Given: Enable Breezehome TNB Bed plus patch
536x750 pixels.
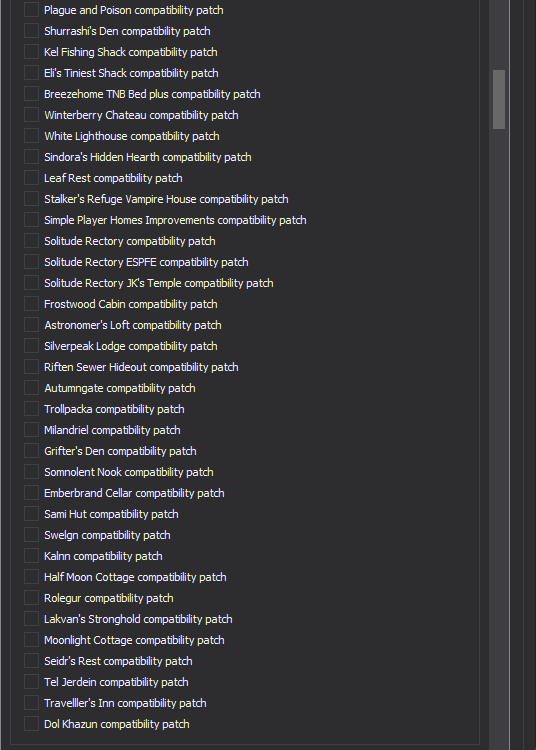Looking at the screenshot, I should (x=32, y=94).
